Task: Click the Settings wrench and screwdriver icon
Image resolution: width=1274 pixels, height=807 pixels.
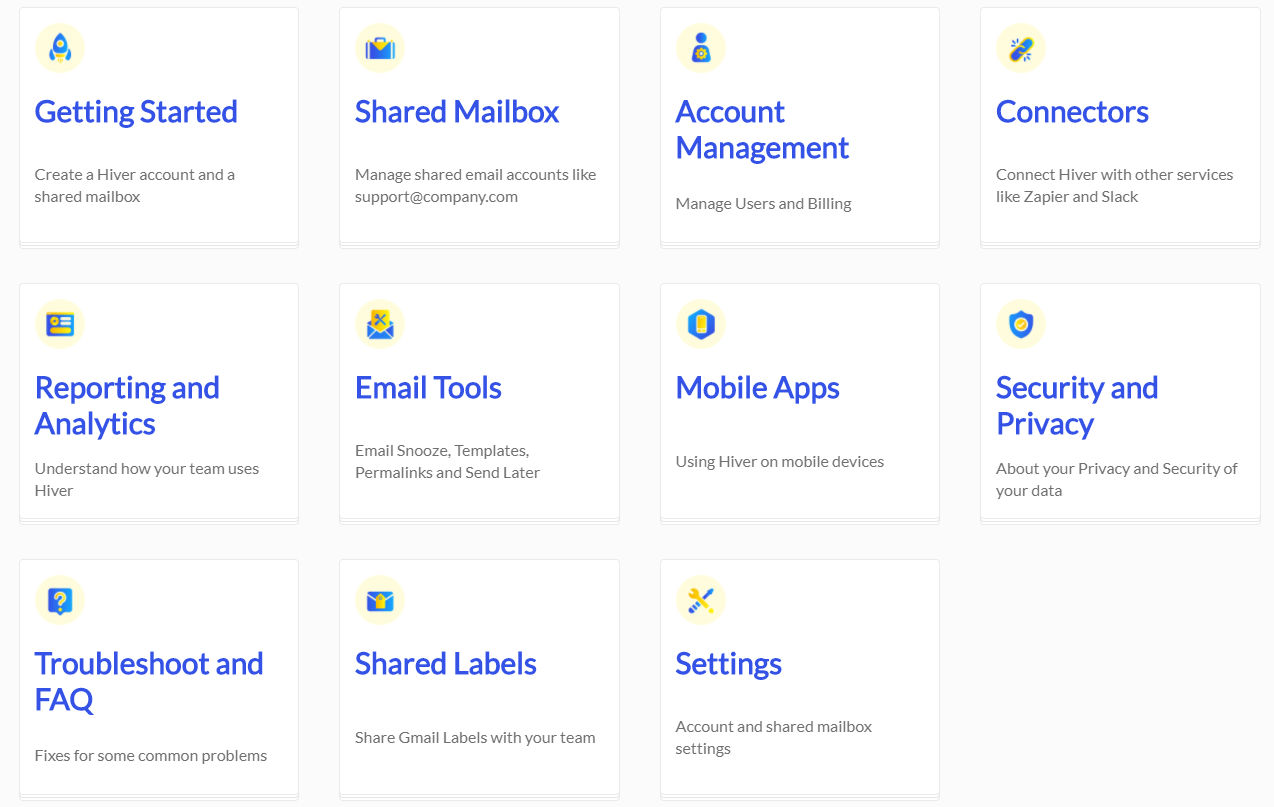Action: coord(701,600)
